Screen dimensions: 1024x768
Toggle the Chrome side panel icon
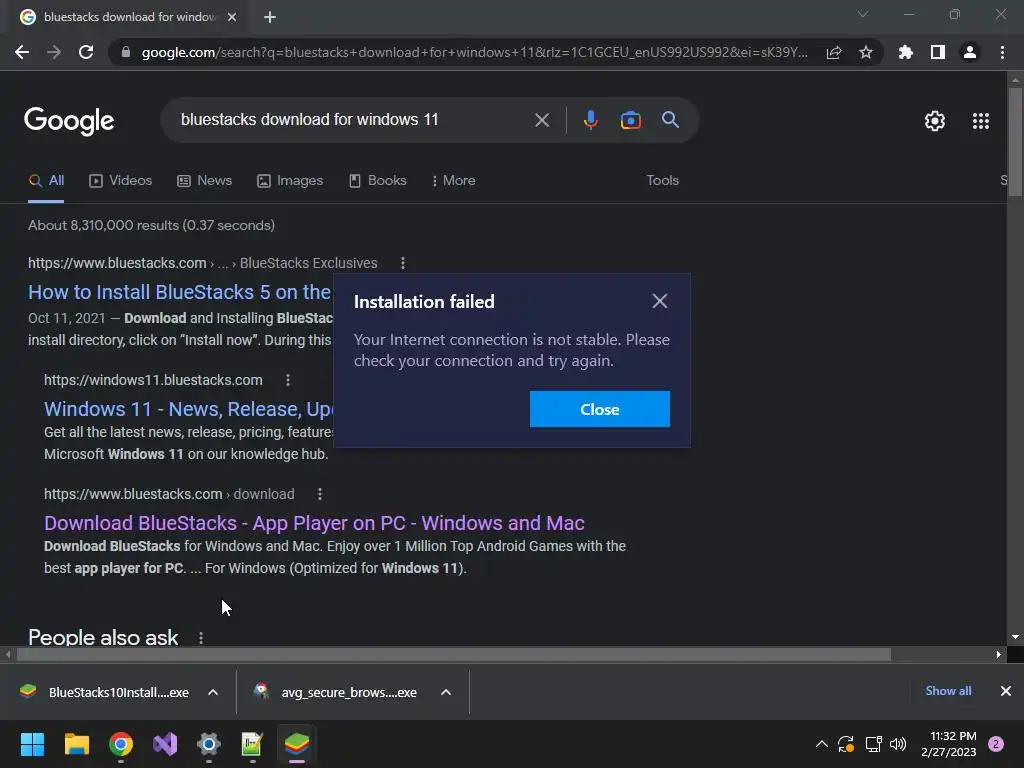[938, 52]
